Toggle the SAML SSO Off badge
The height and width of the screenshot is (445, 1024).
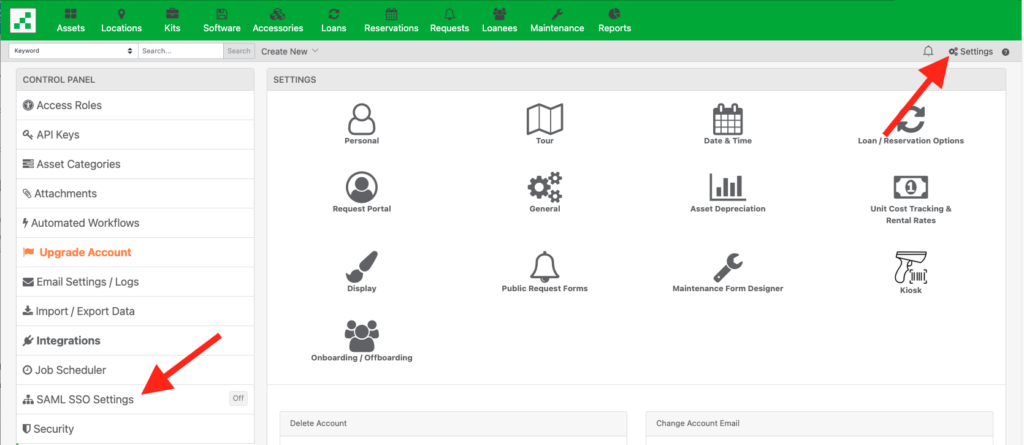238,399
